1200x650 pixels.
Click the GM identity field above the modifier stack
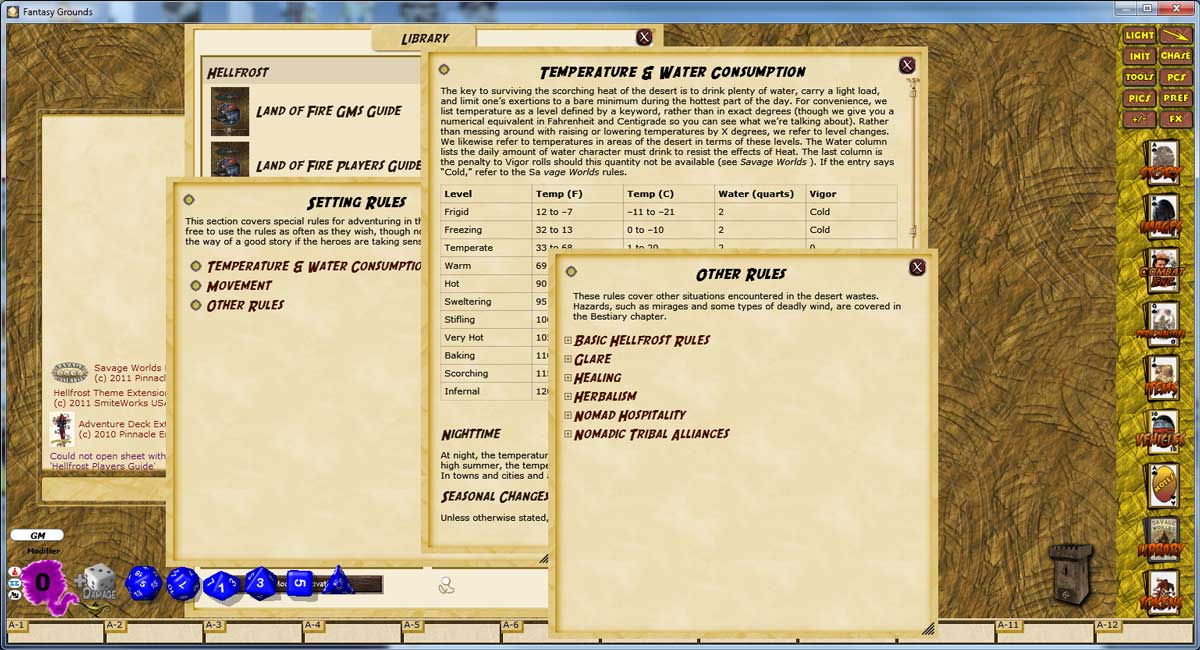tap(37, 535)
